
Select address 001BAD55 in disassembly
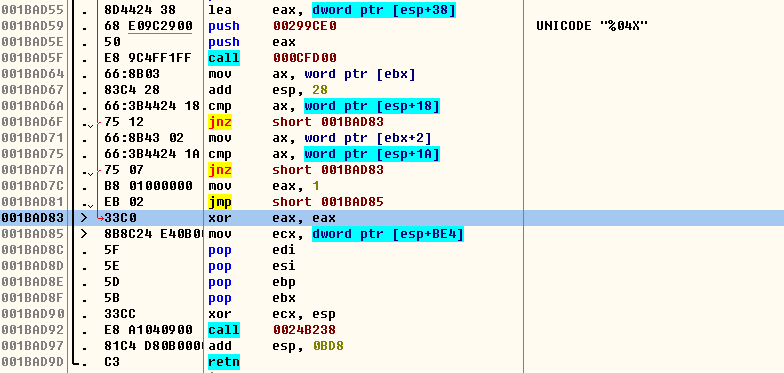click(32, 10)
